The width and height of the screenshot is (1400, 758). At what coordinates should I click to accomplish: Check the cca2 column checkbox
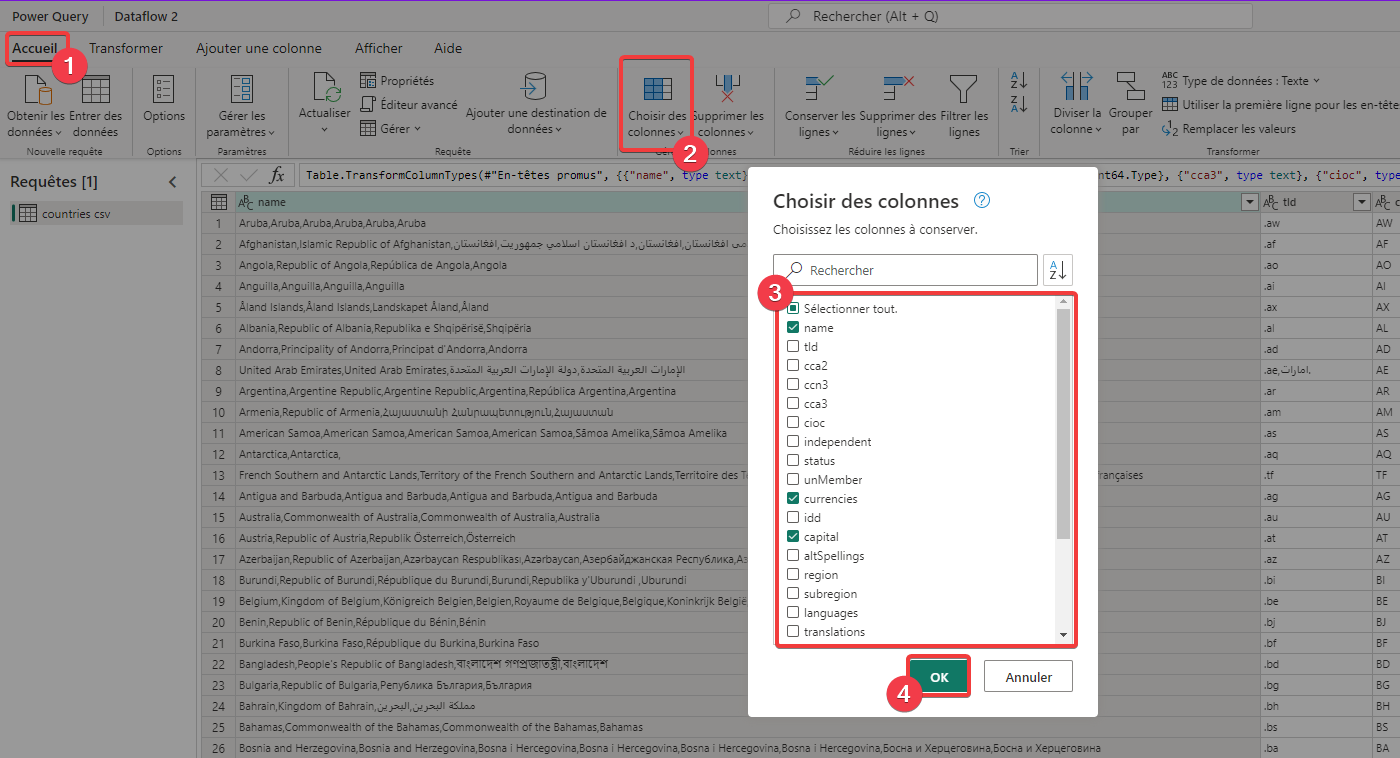coord(793,366)
